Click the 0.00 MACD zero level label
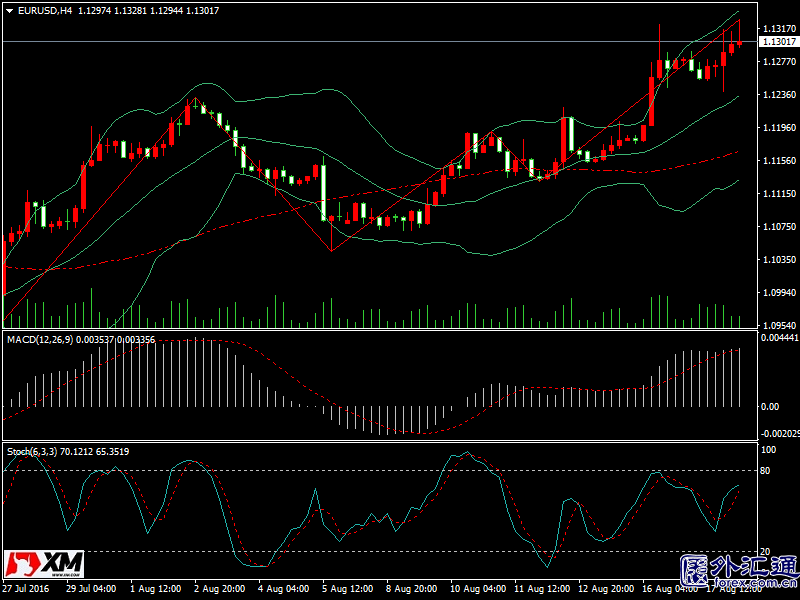This screenshot has width=800, height=600. point(770,407)
